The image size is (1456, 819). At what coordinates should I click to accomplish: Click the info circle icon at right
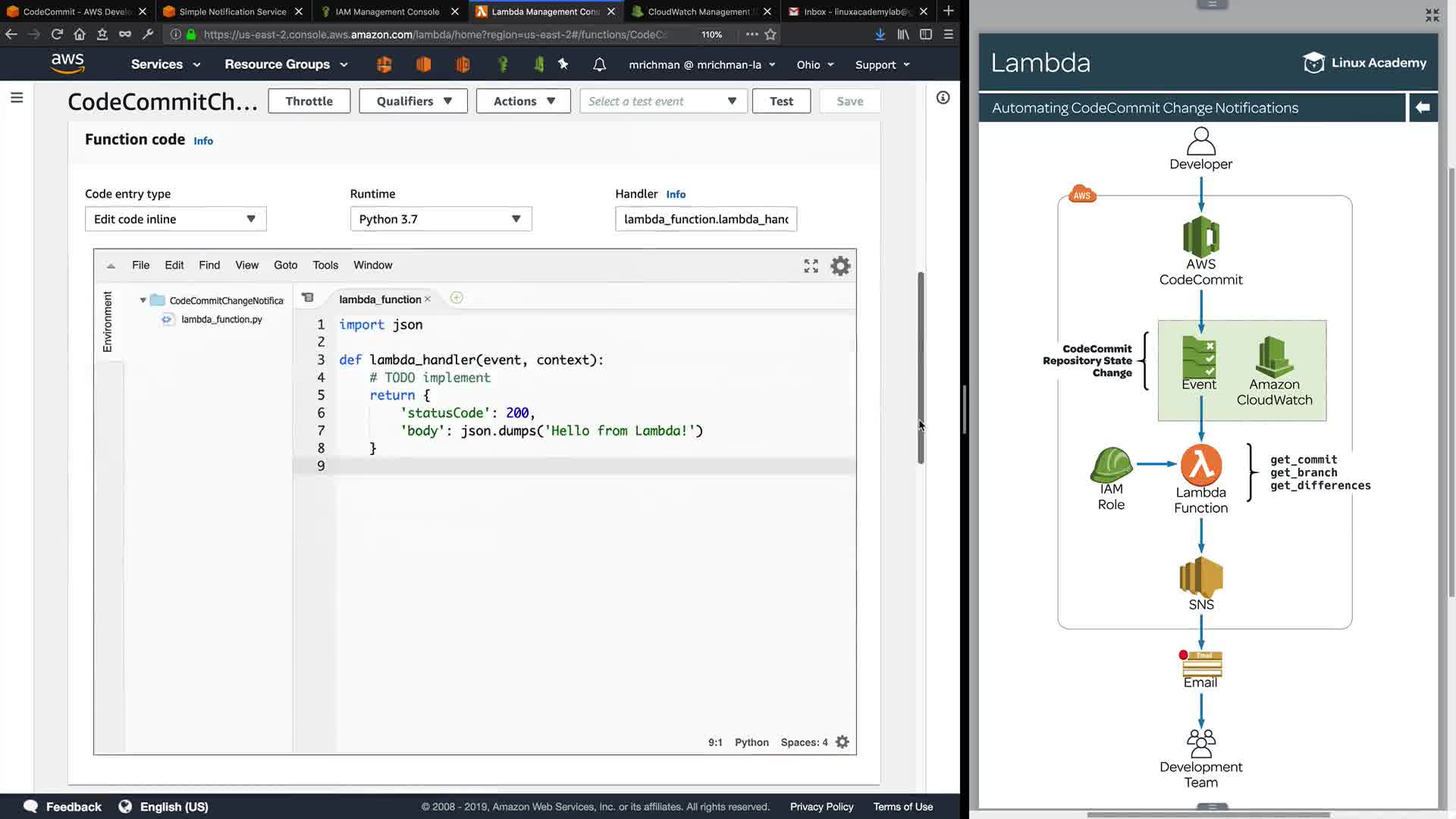pos(943,98)
